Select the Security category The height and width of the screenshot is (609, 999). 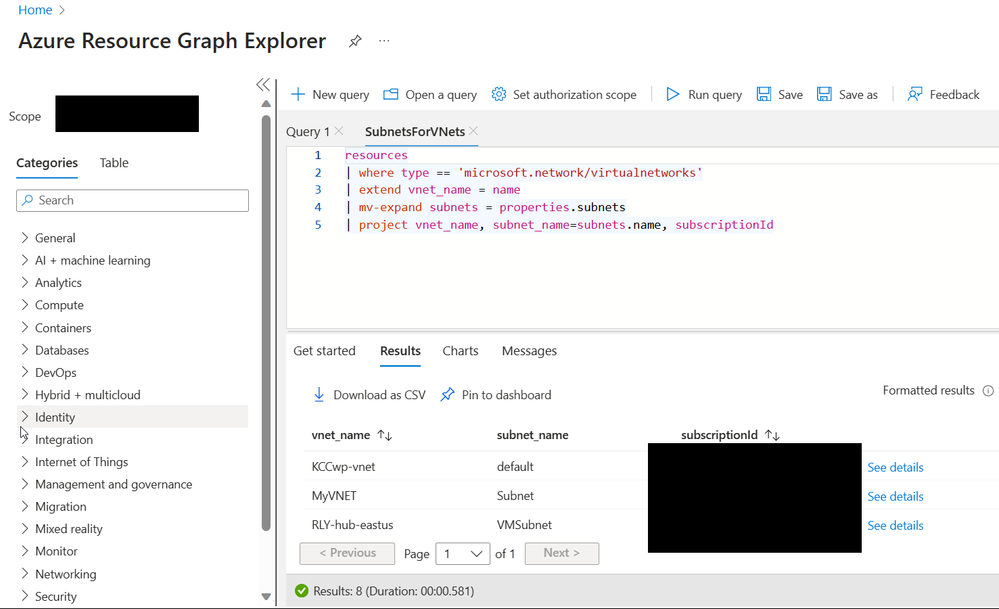click(x=55, y=596)
